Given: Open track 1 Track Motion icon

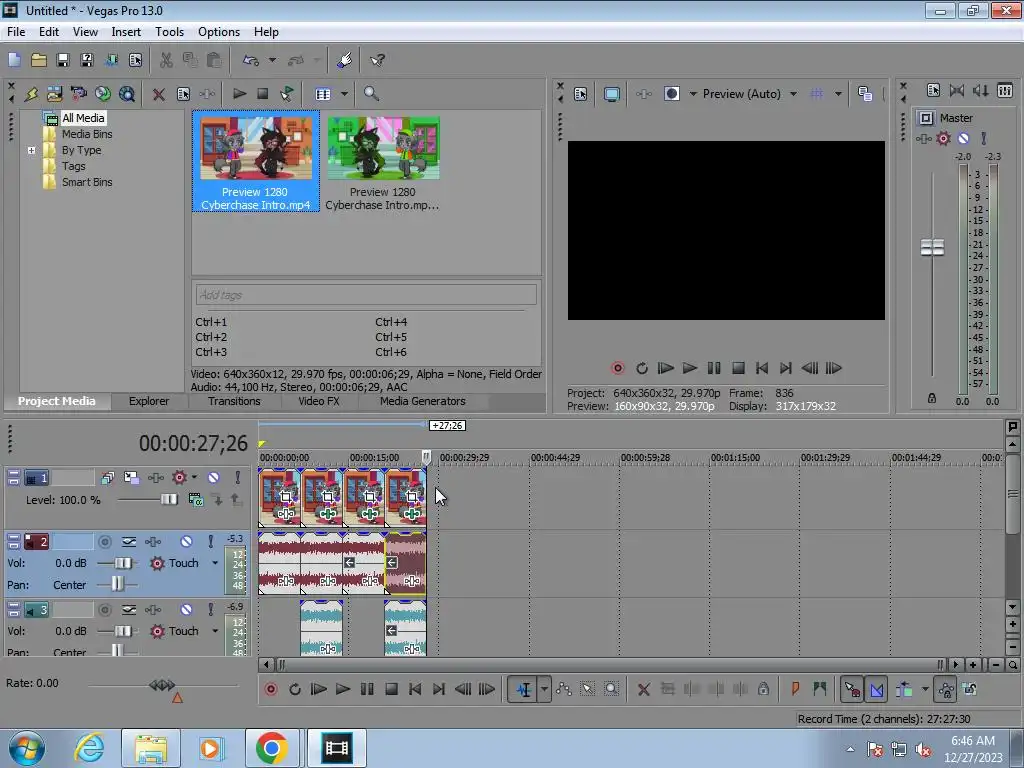Looking at the screenshot, I should (131, 477).
